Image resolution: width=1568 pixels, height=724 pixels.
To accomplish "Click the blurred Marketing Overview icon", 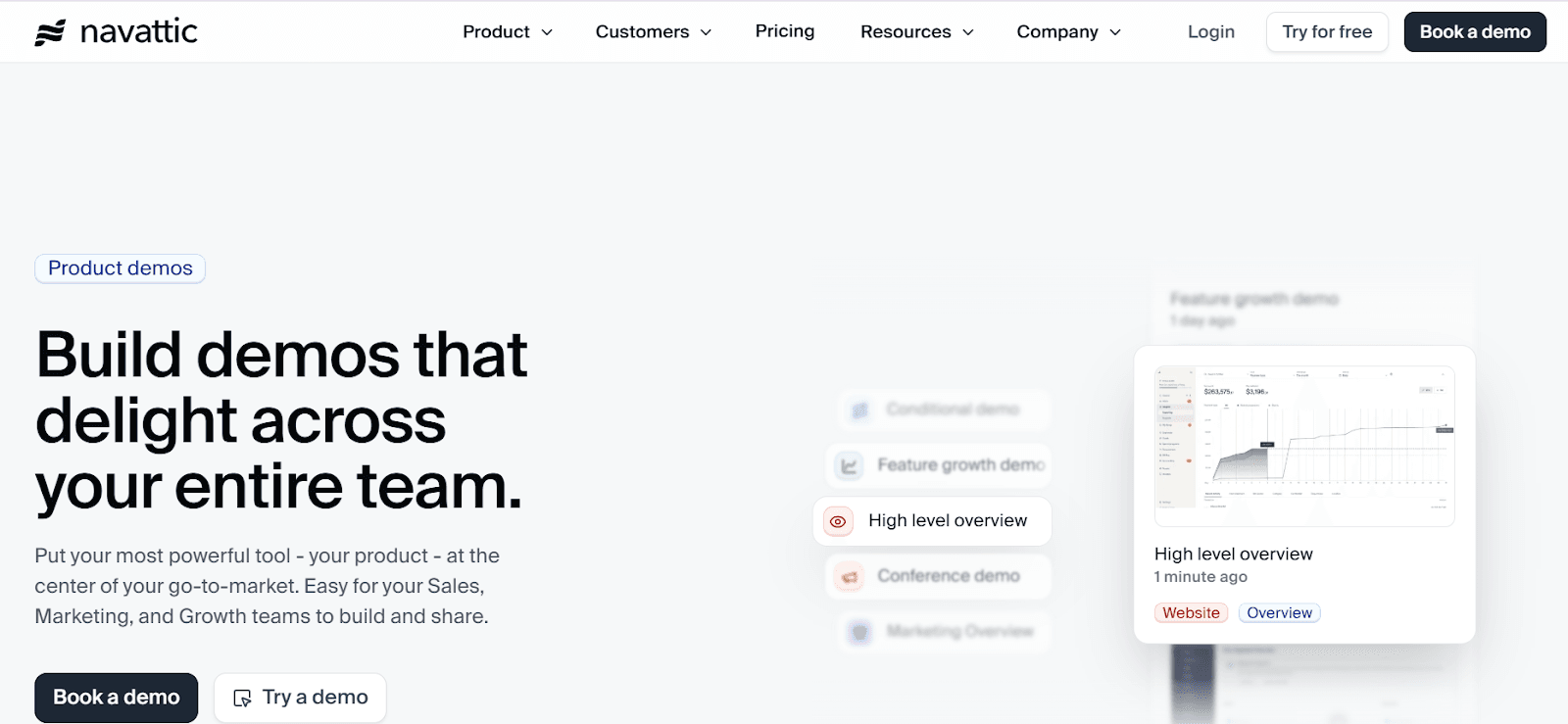I will (859, 632).
